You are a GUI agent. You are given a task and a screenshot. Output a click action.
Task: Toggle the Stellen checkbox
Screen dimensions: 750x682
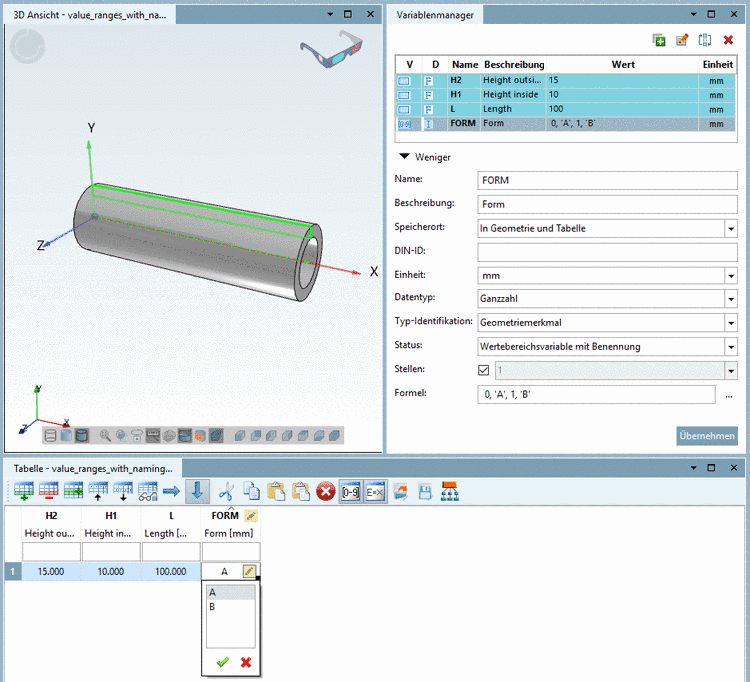[x=486, y=371]
